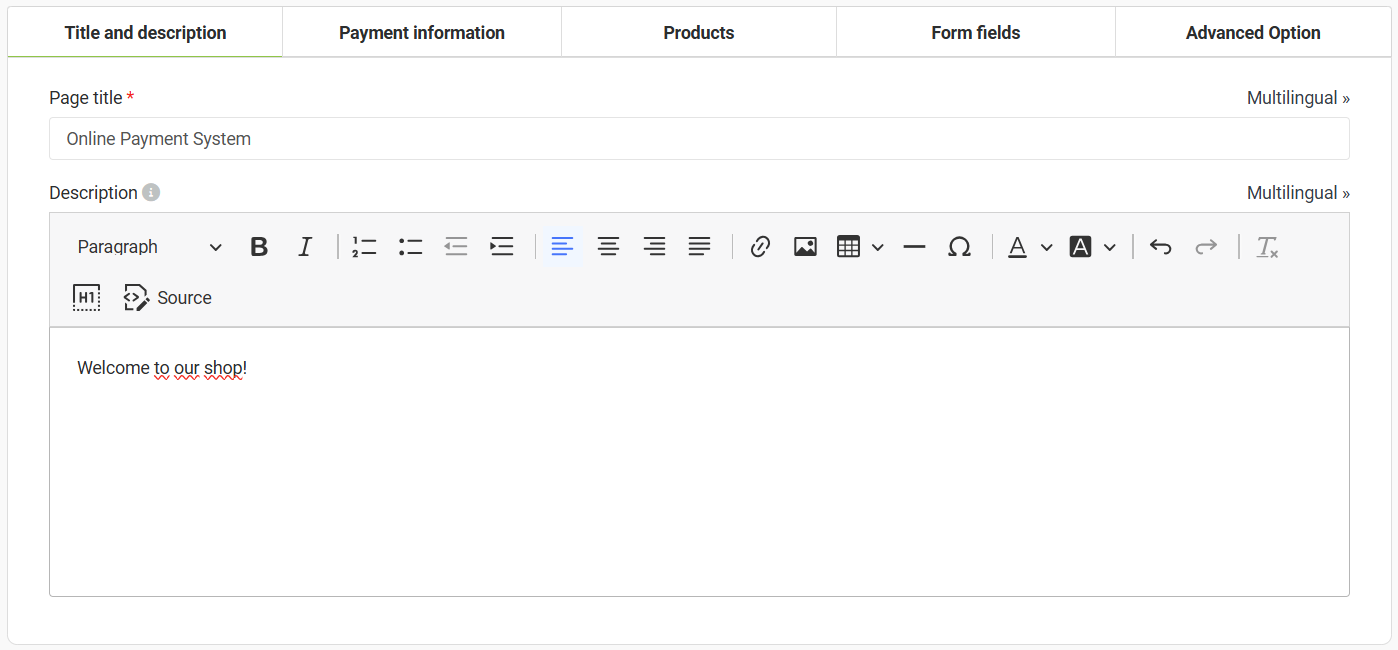Click the Page title input field

pyautogui.click(x=698, y=139)
